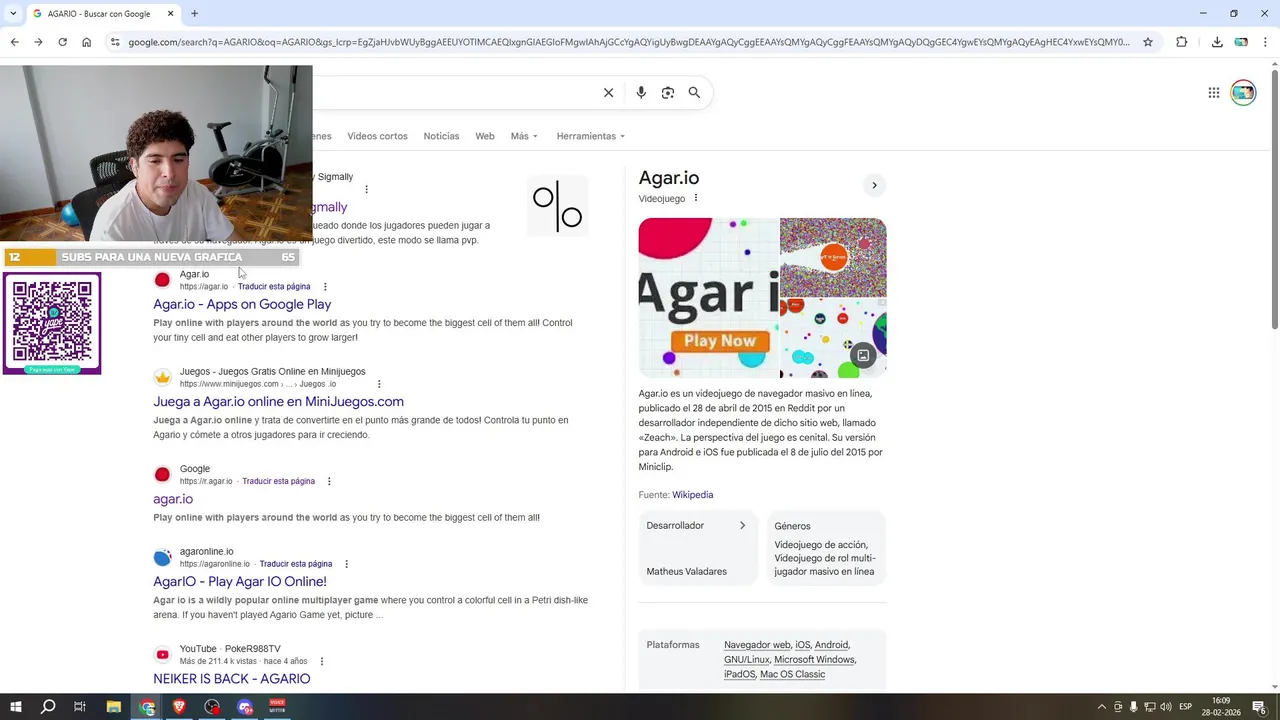Start voice search with microphone icon
Viewport: 1280px width, 720px height.
(x=641, y=93)
